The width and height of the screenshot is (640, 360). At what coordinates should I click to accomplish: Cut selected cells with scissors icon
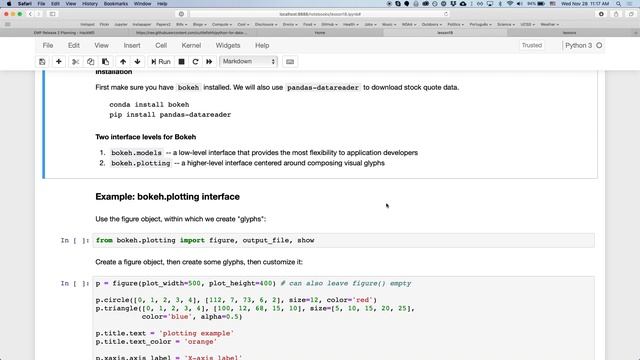click(x=76, y=62)
